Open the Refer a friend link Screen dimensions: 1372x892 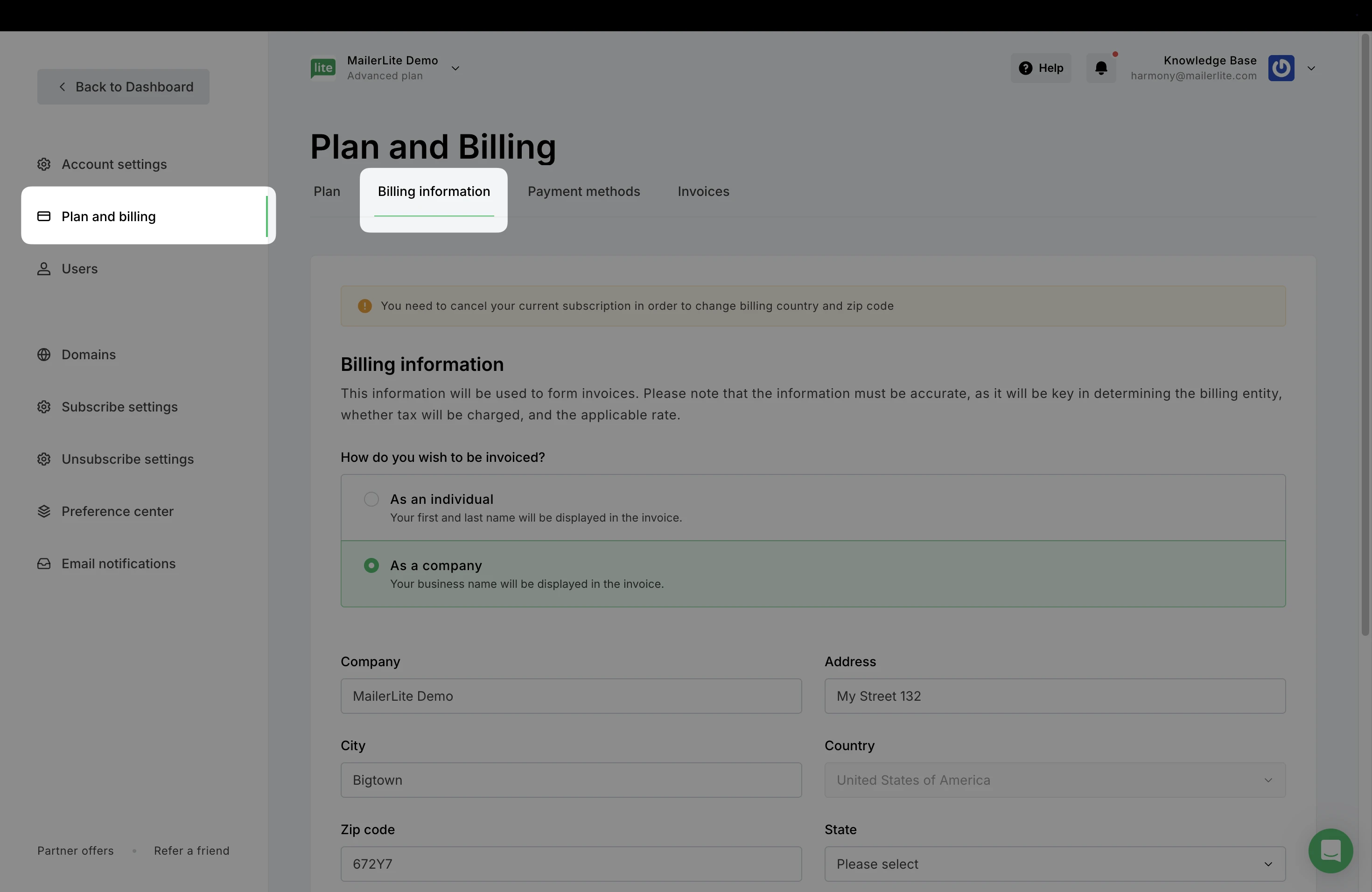coord(191,850)
